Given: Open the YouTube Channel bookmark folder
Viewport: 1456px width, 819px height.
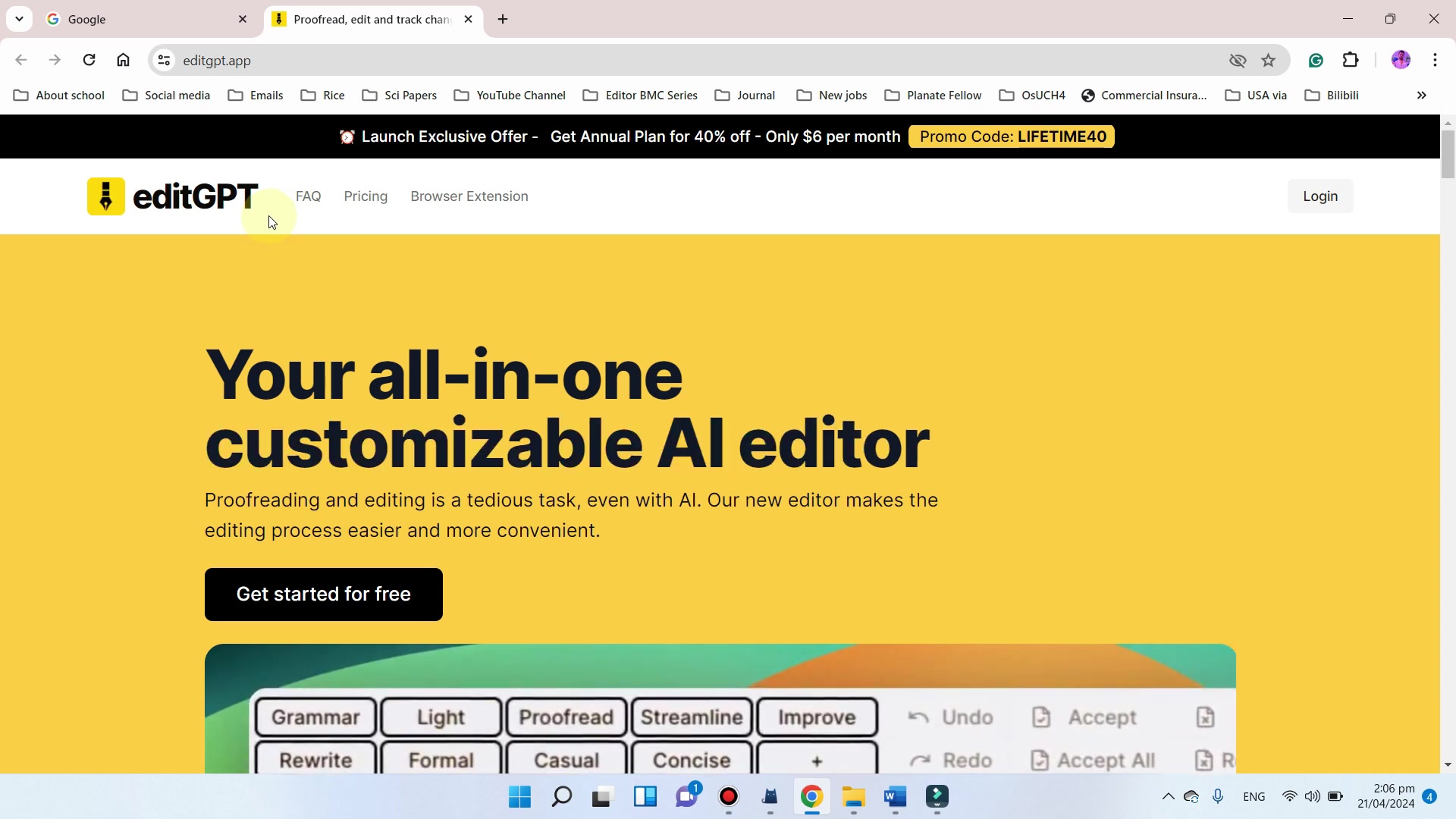Looking at the screenshot, I should click(x=510, y=96).
